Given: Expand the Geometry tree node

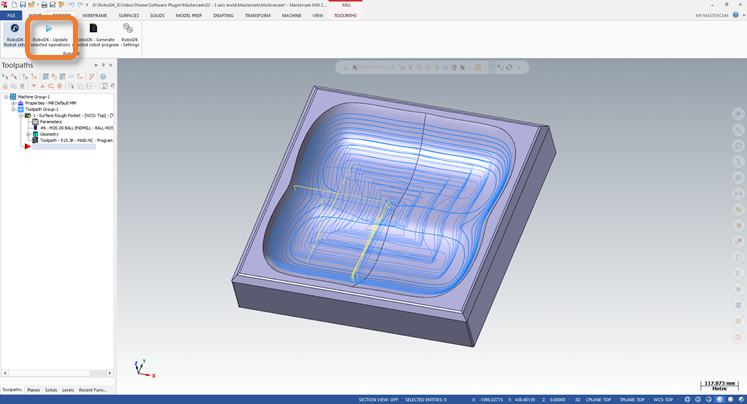Looking at the screenshot, I should [29, 133].
